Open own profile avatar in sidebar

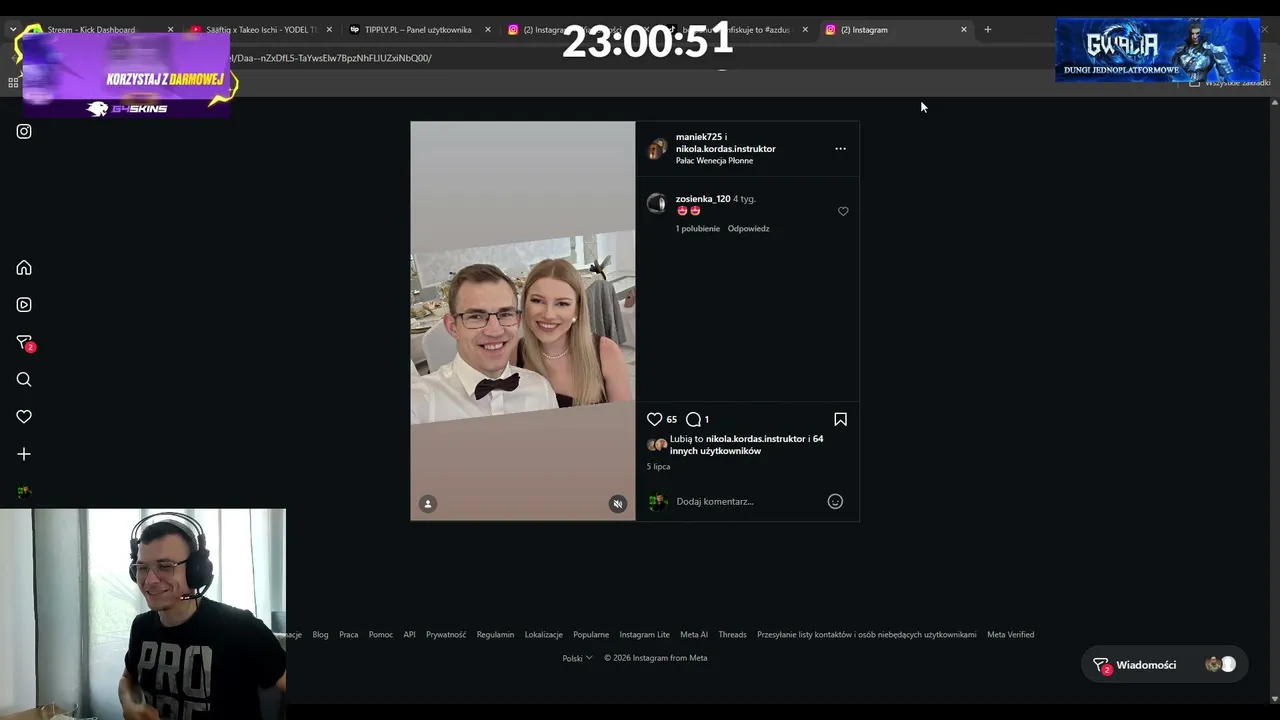[x=24, y=491]
